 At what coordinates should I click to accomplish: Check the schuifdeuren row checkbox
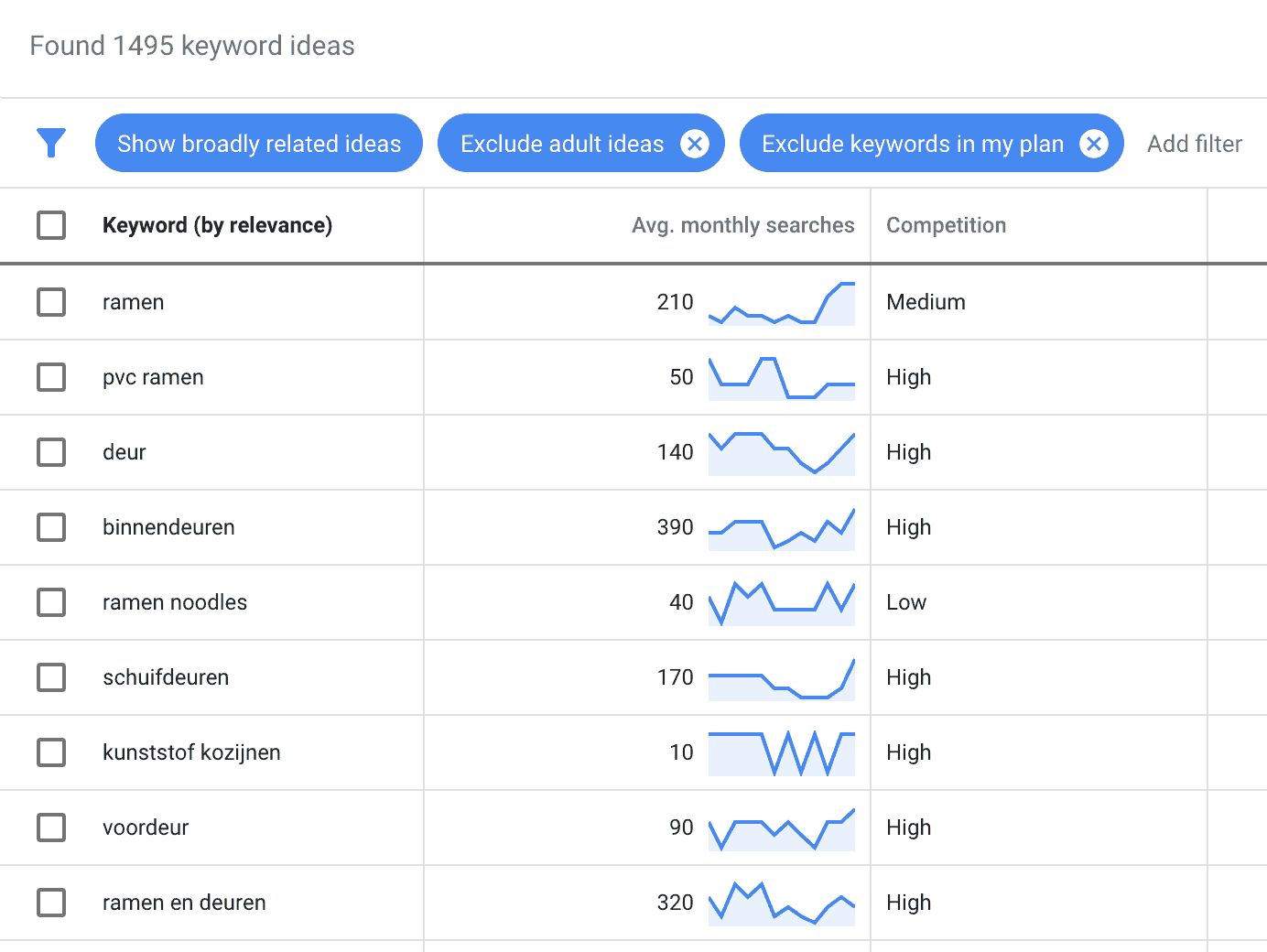[51, 677]
